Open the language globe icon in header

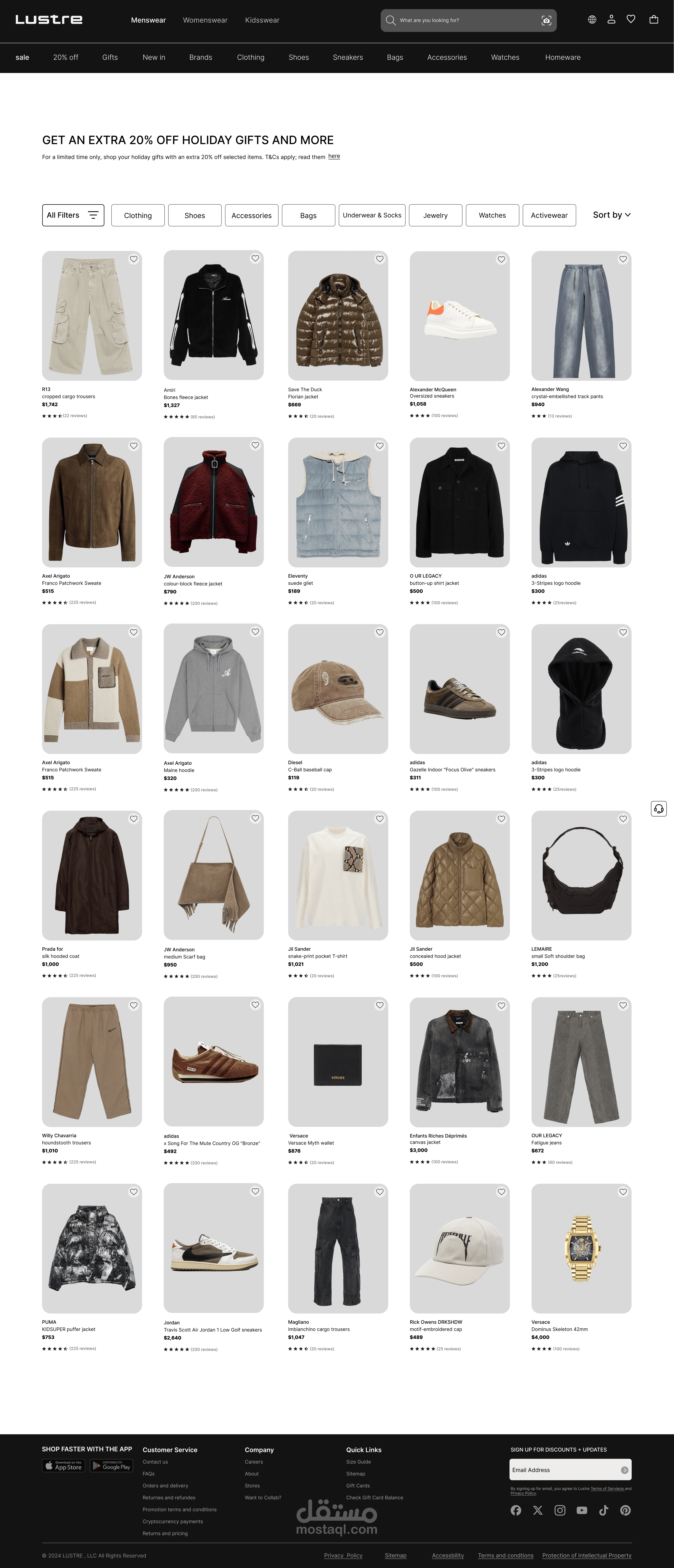tap(592, 19)
